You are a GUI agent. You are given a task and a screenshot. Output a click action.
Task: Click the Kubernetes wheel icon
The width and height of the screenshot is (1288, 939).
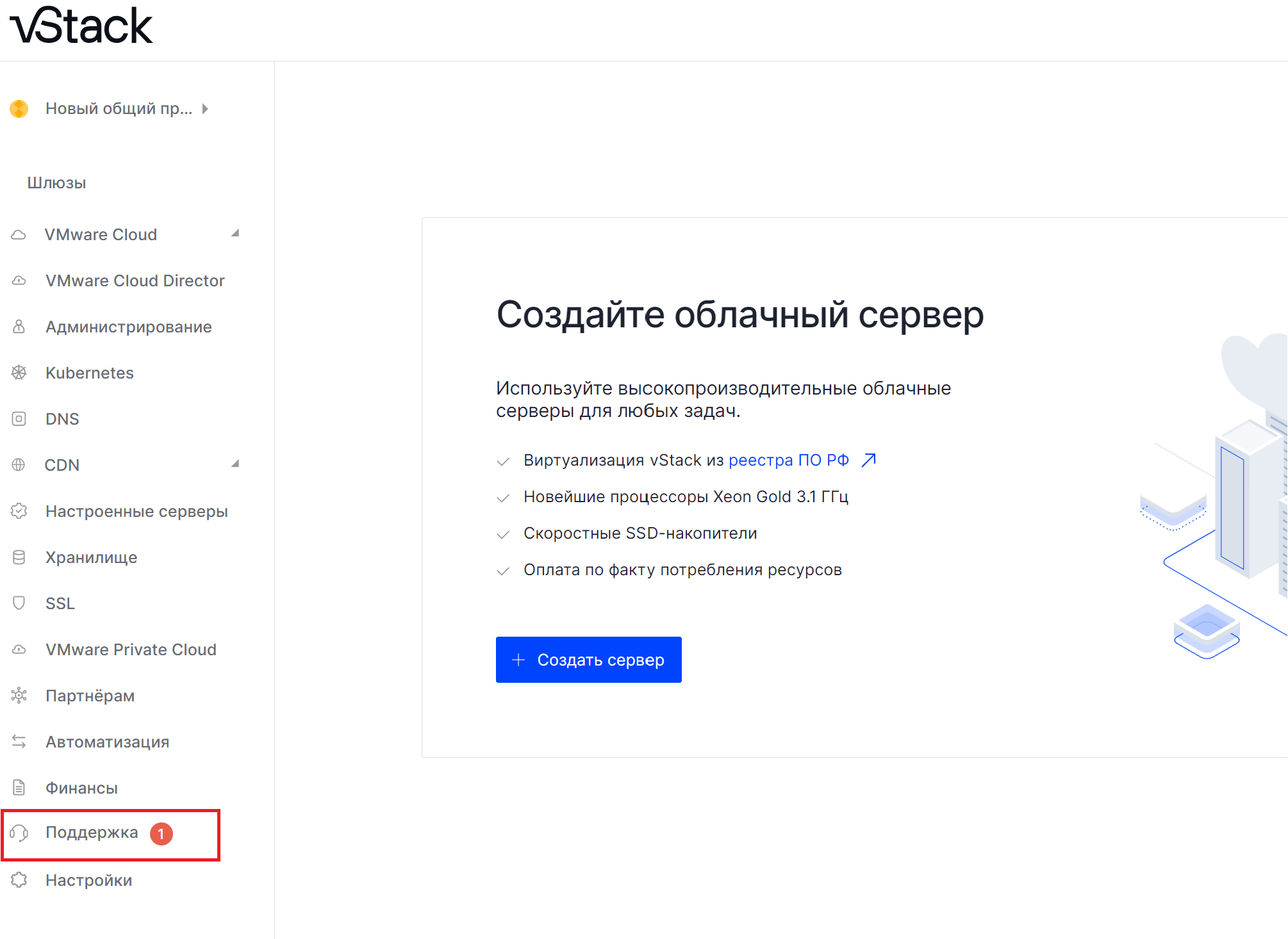pyautogui.click(x=19, y=373)
